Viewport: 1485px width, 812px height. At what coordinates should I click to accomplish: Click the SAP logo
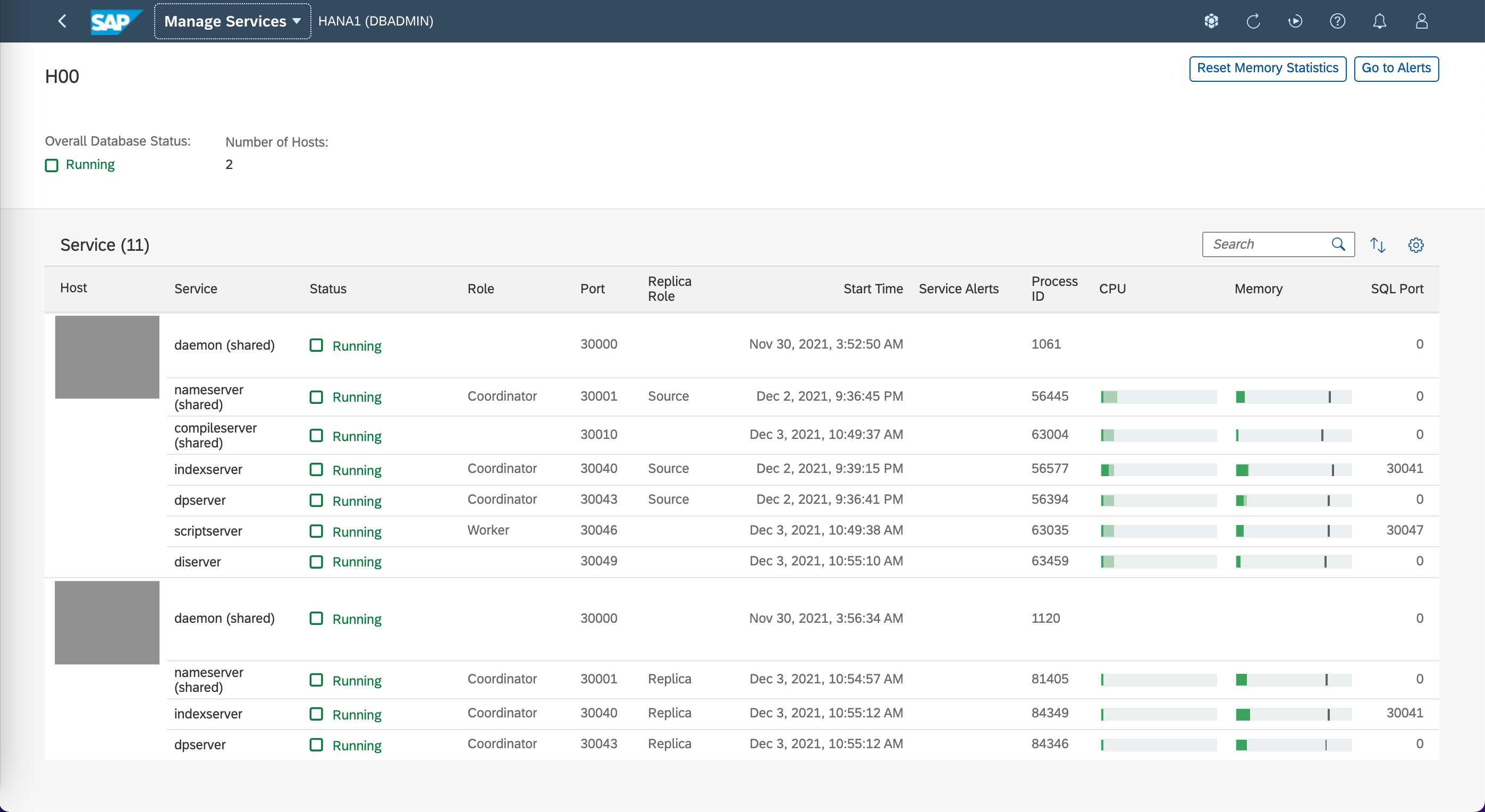coord(115,21)
